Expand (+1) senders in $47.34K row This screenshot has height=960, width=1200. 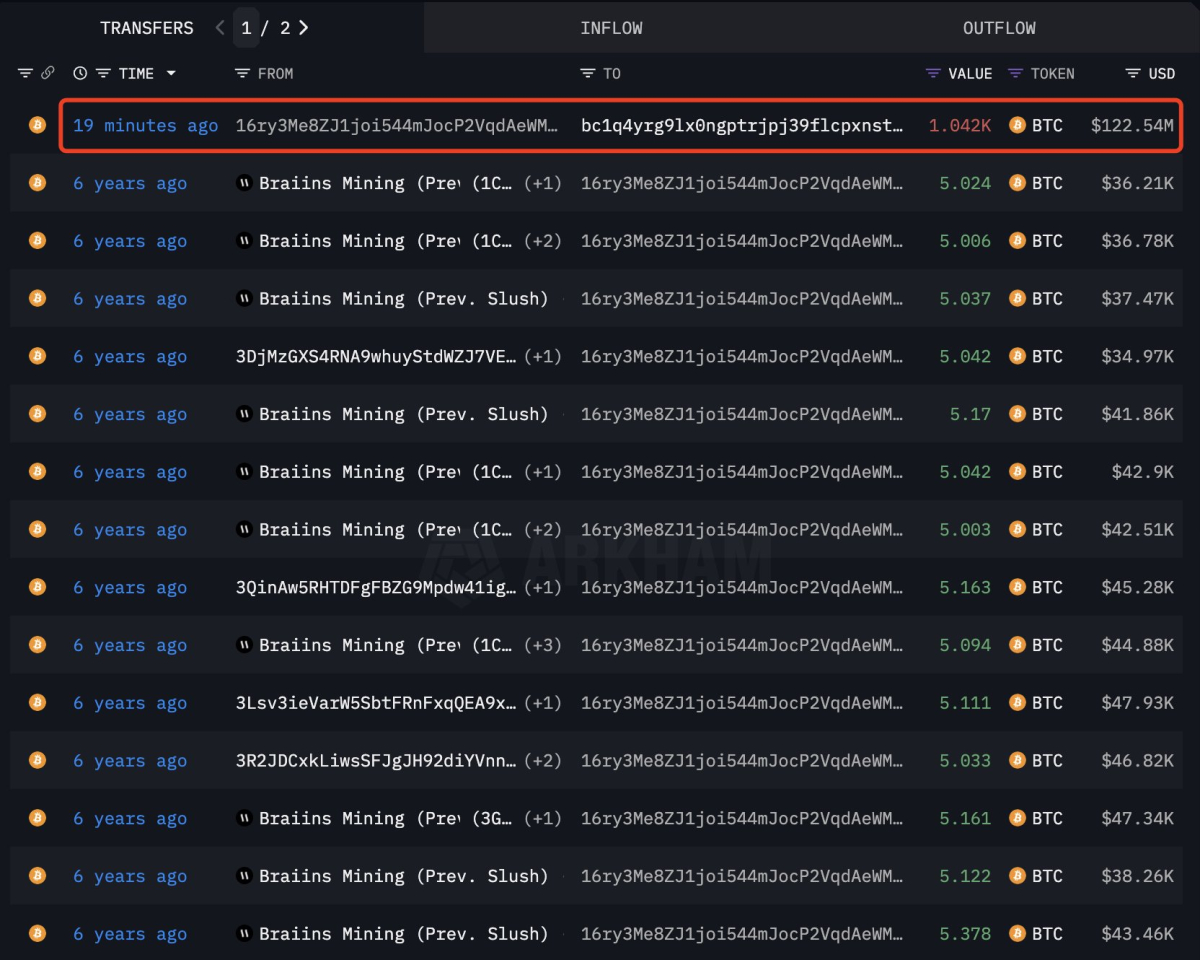click(x=543, y=819)
